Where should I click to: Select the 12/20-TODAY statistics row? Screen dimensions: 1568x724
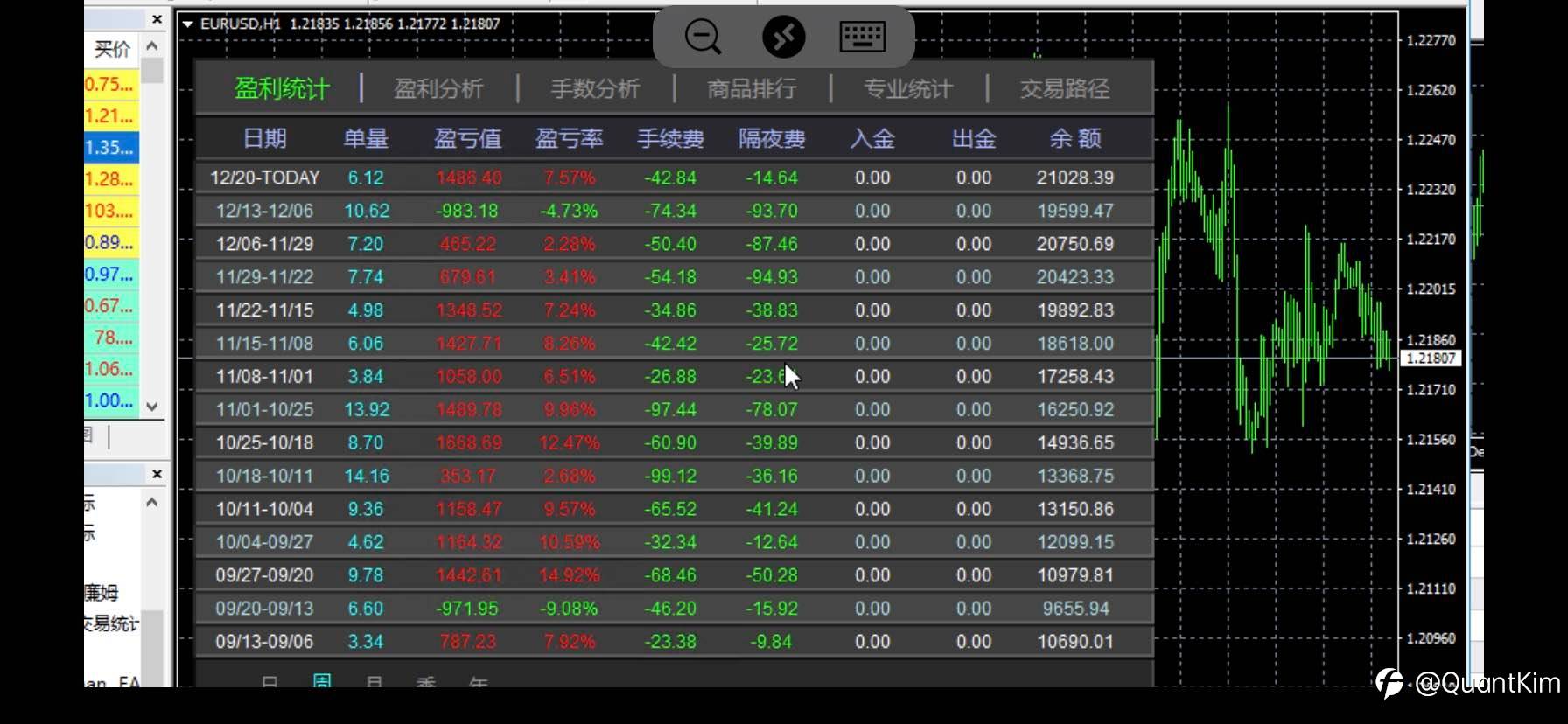(x=675, y=178)
